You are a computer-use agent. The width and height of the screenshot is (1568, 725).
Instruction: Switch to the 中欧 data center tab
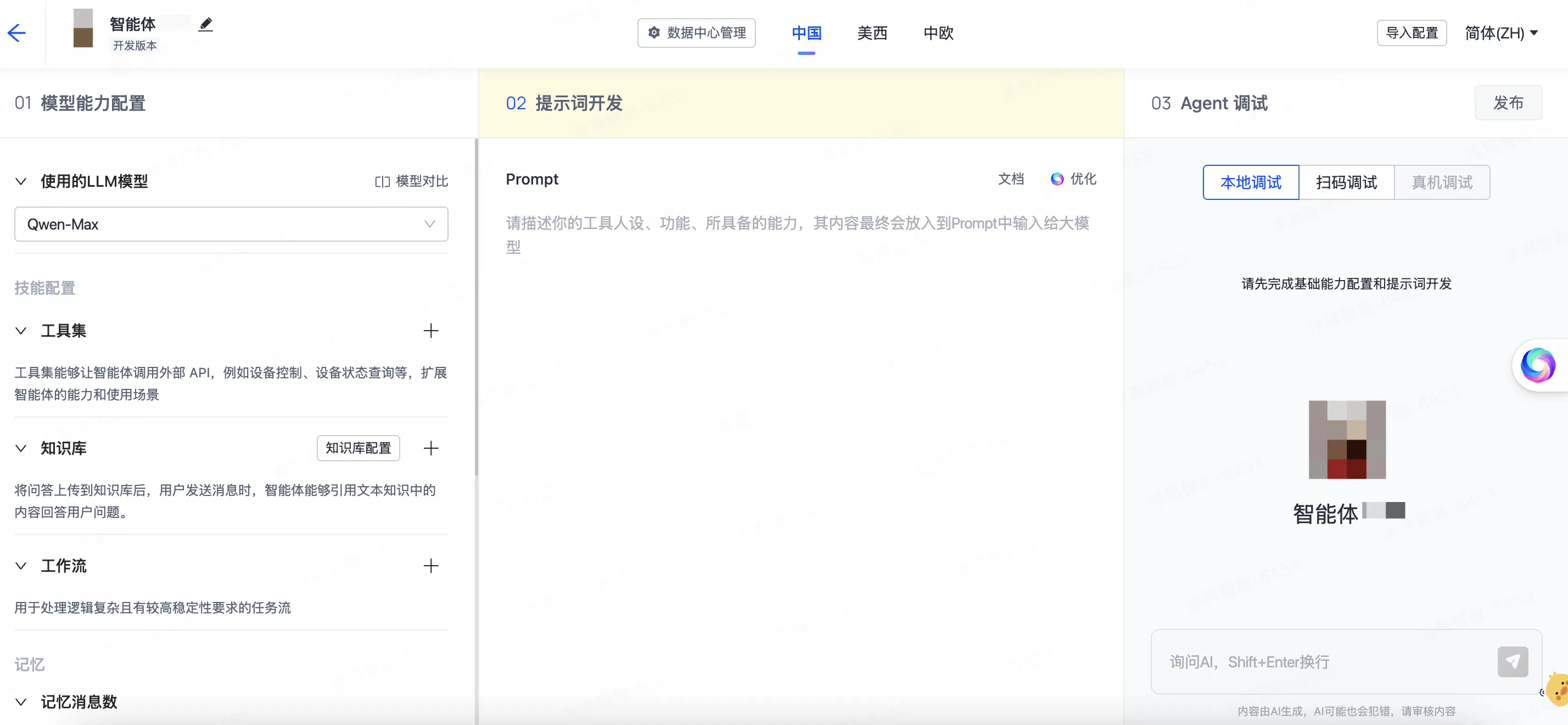point(938,33)
